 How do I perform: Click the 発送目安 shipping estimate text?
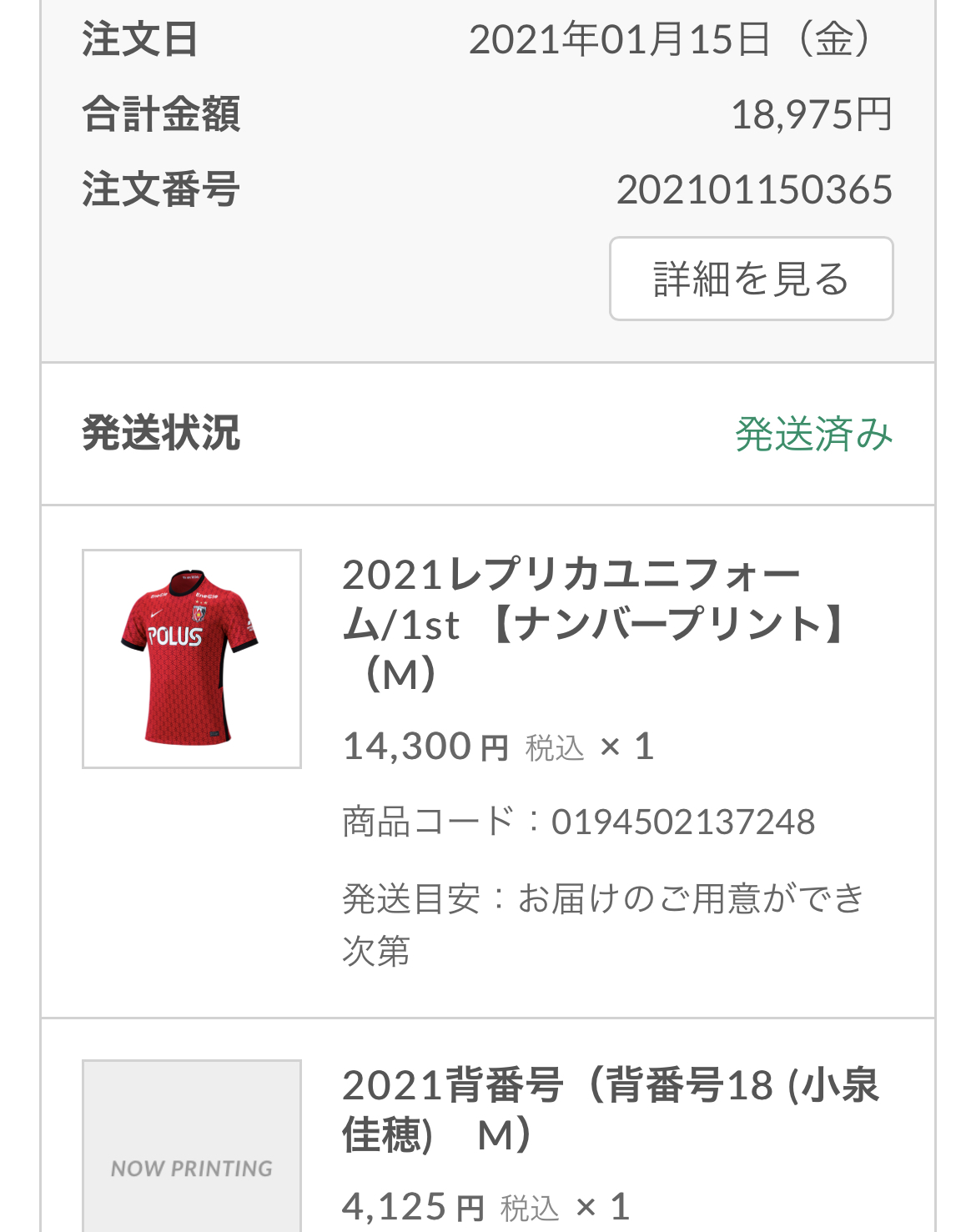[x=602, y=923]
